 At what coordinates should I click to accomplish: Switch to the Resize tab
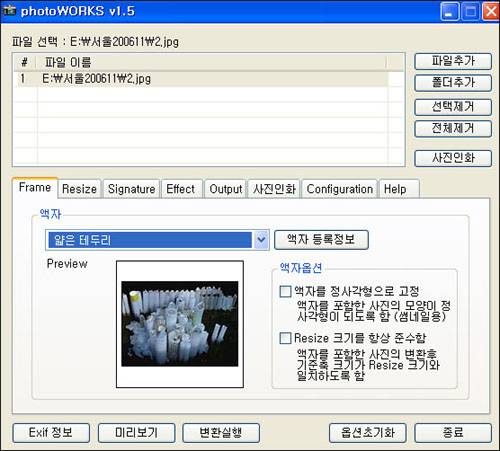click(79, 189)
